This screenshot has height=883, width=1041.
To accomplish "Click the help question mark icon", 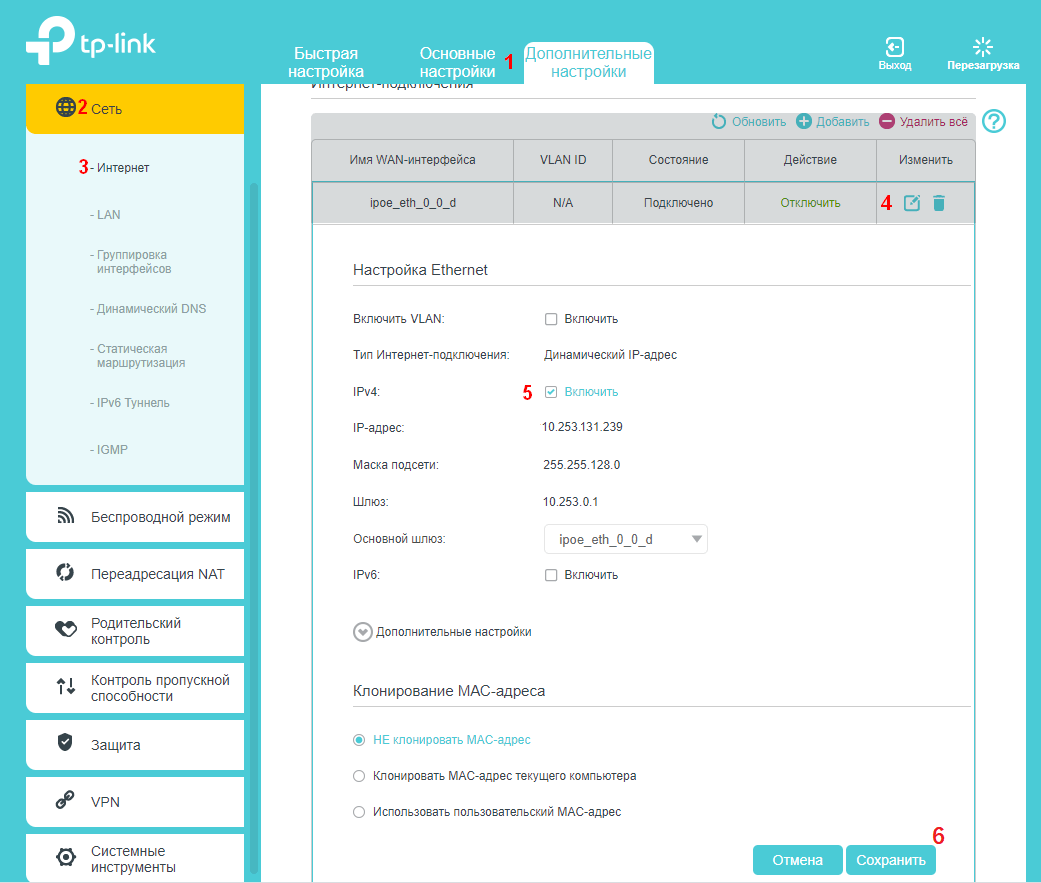I will pos(994,121).
